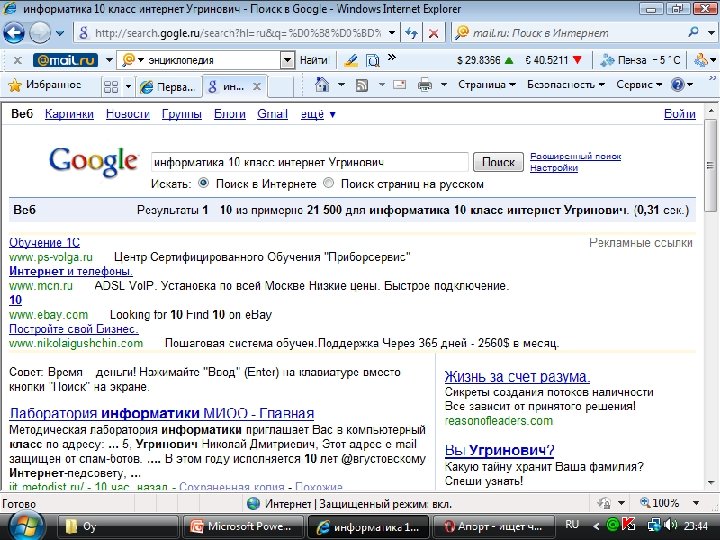Click the Найти button in the toolbar
This screenshot has height=540, width=720.
(x=314, y=60)
